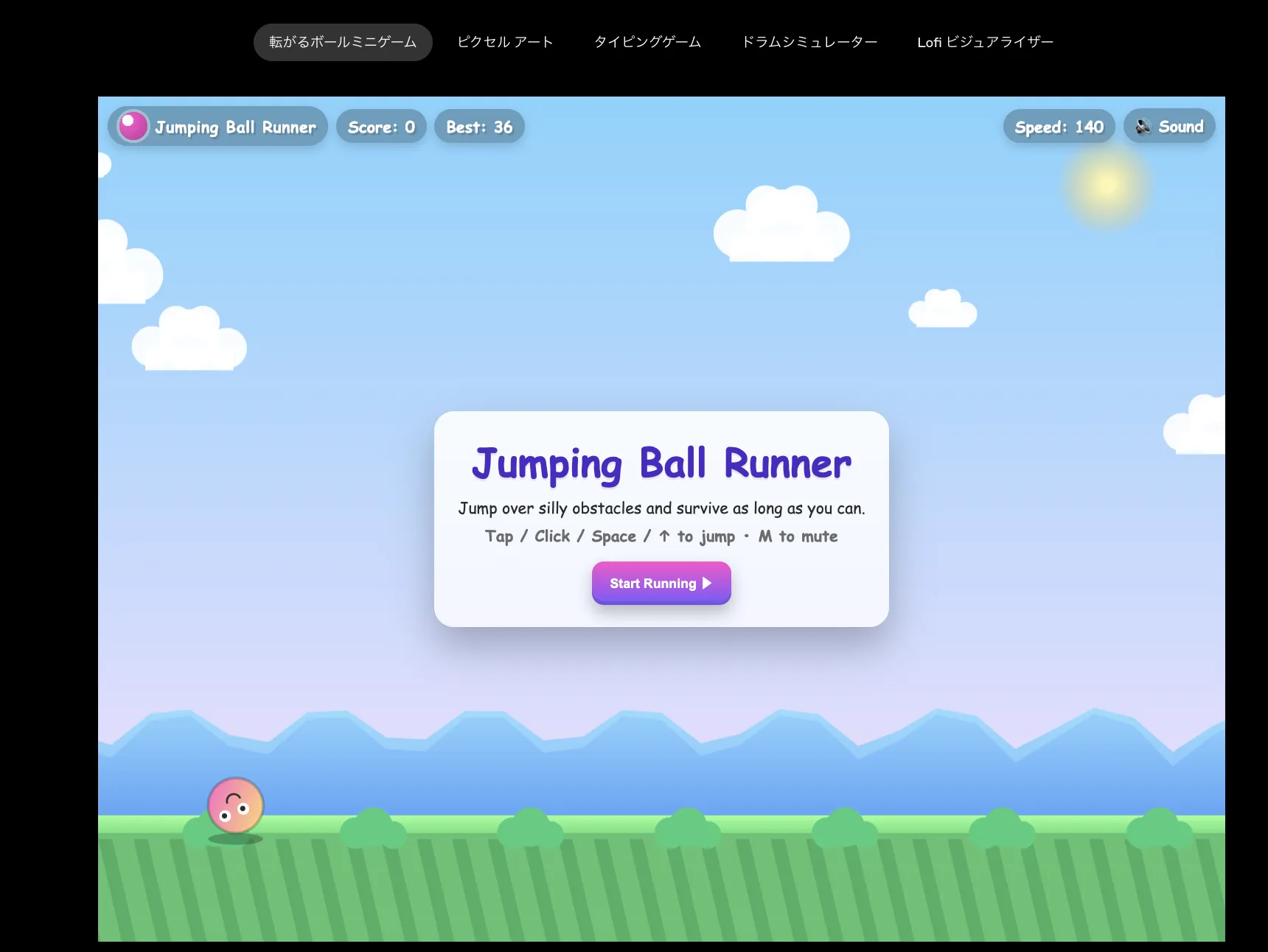This screenshot has height=952, width=1268.
Task: Click the glowing sun in the sky
Action: tap(1106, 185)
